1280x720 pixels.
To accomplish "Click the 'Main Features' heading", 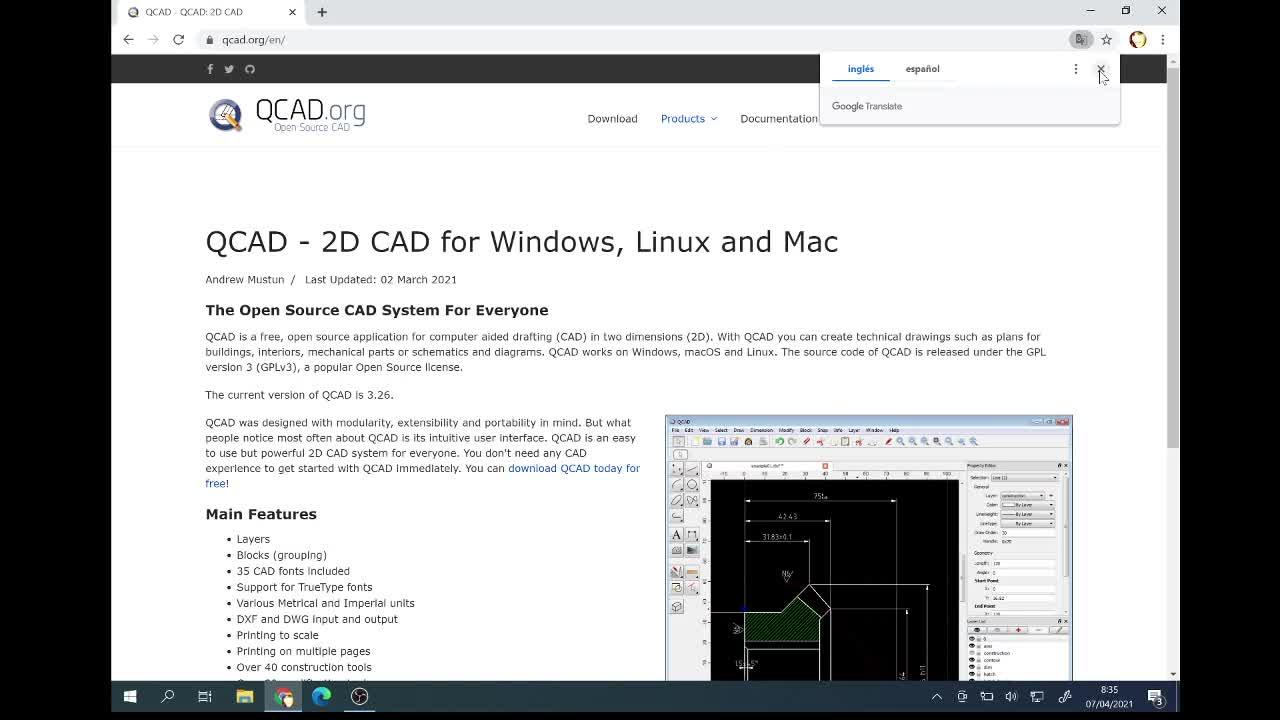I will click(x=261, y=514).
